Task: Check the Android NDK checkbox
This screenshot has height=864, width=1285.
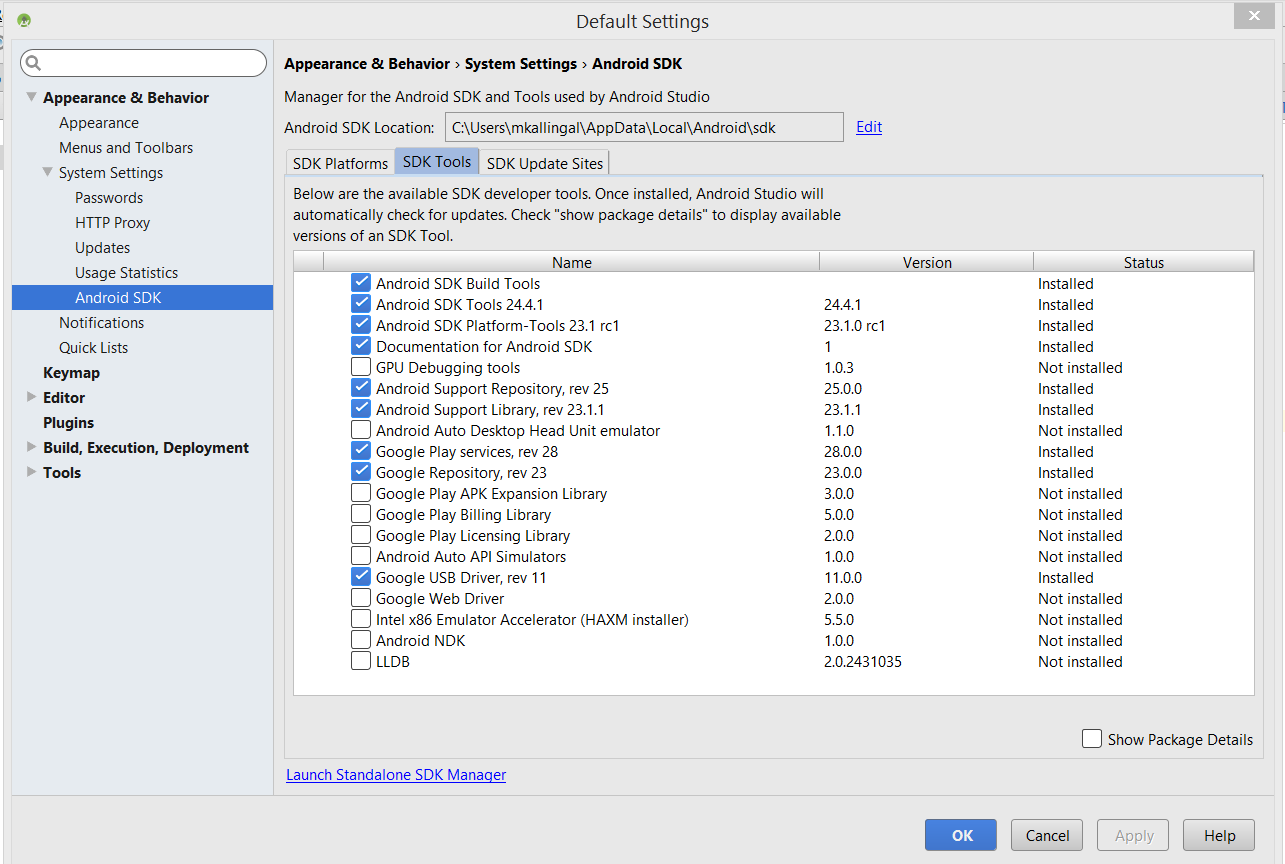Action: 361,640
